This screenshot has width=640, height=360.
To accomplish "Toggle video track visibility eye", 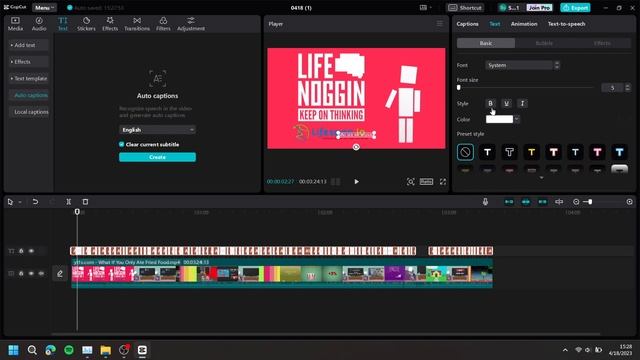I will point(31,273).
